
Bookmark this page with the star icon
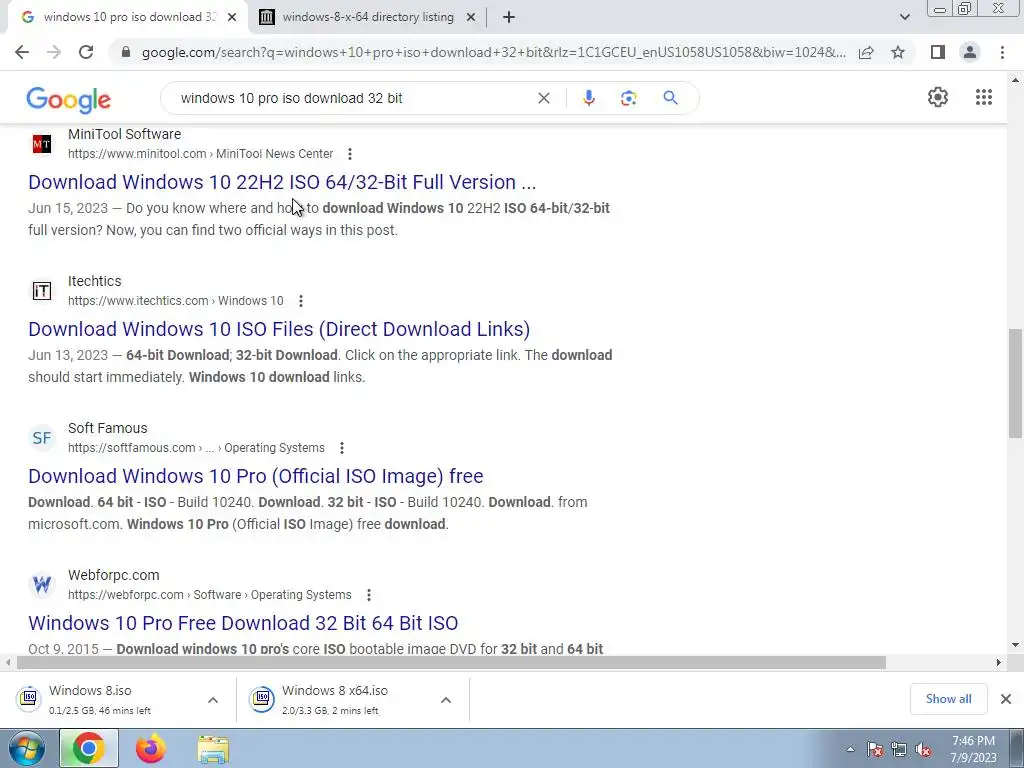(898, 52)
